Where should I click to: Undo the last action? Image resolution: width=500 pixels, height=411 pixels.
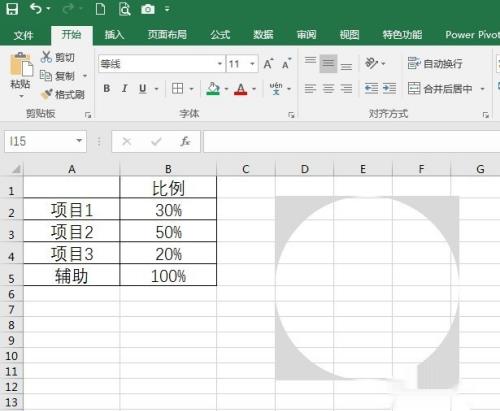click(x=36, y=8)
